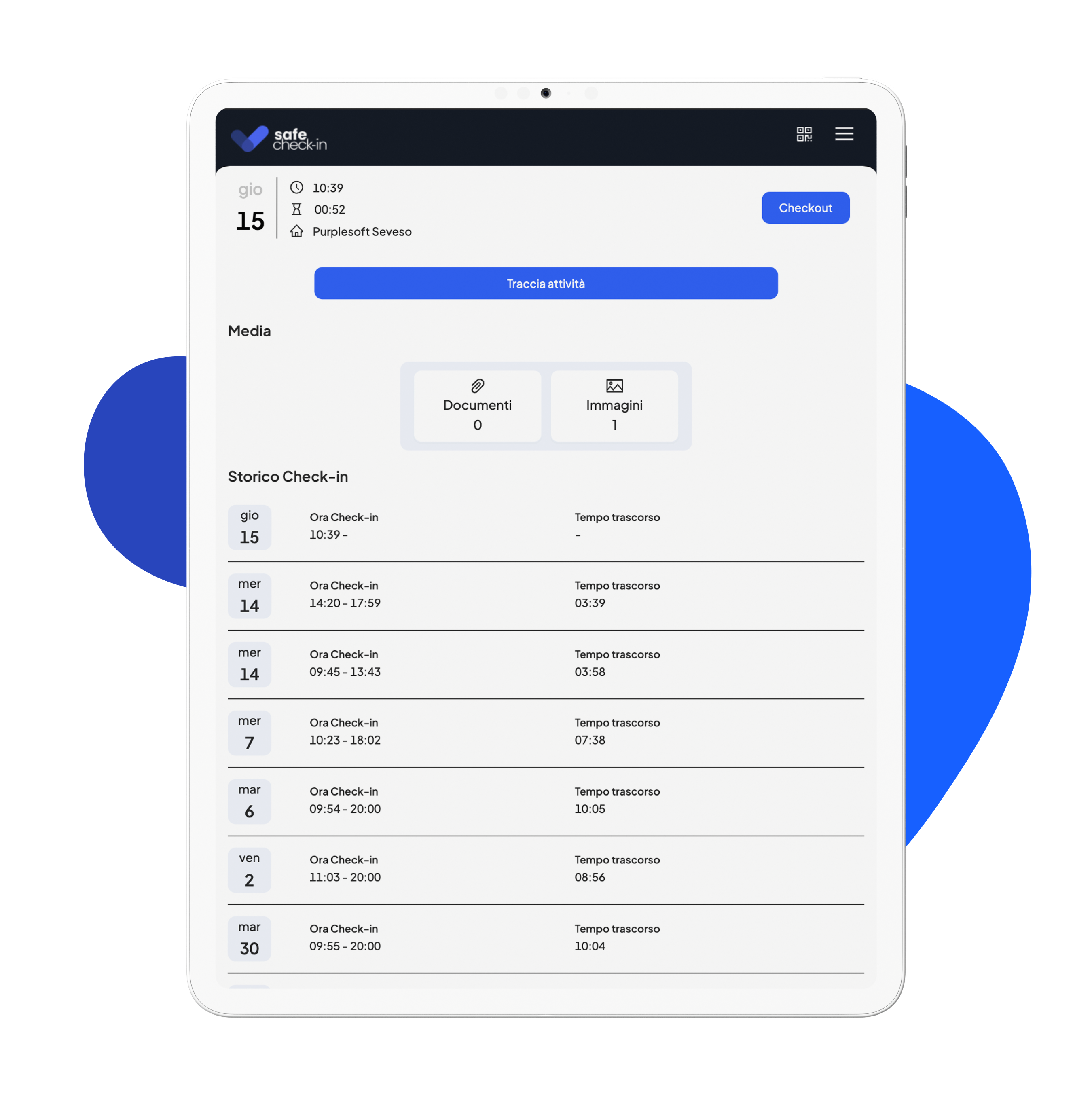The image size is (1092, 1096).
Task: Click the attachment icon in Documenti section
Action: tap(478, 385)
